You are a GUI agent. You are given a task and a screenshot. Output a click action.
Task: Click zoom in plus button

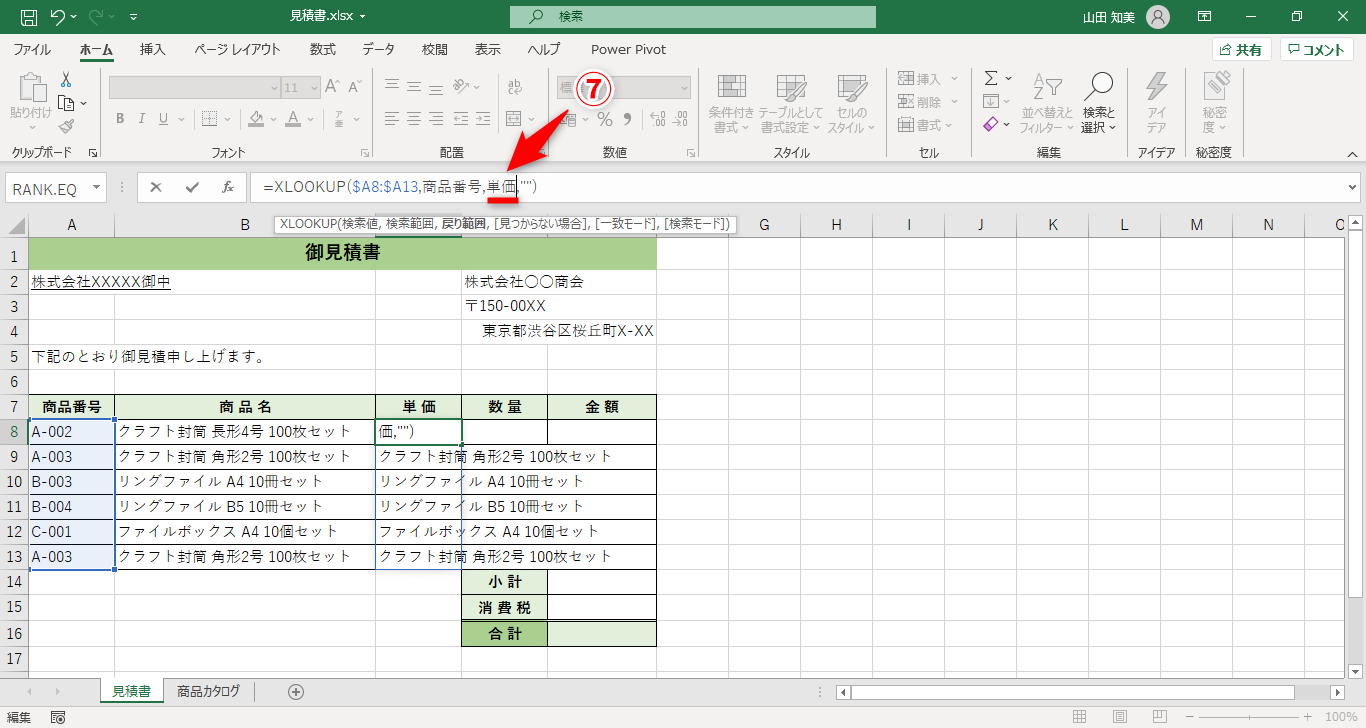click(1310, 716)
